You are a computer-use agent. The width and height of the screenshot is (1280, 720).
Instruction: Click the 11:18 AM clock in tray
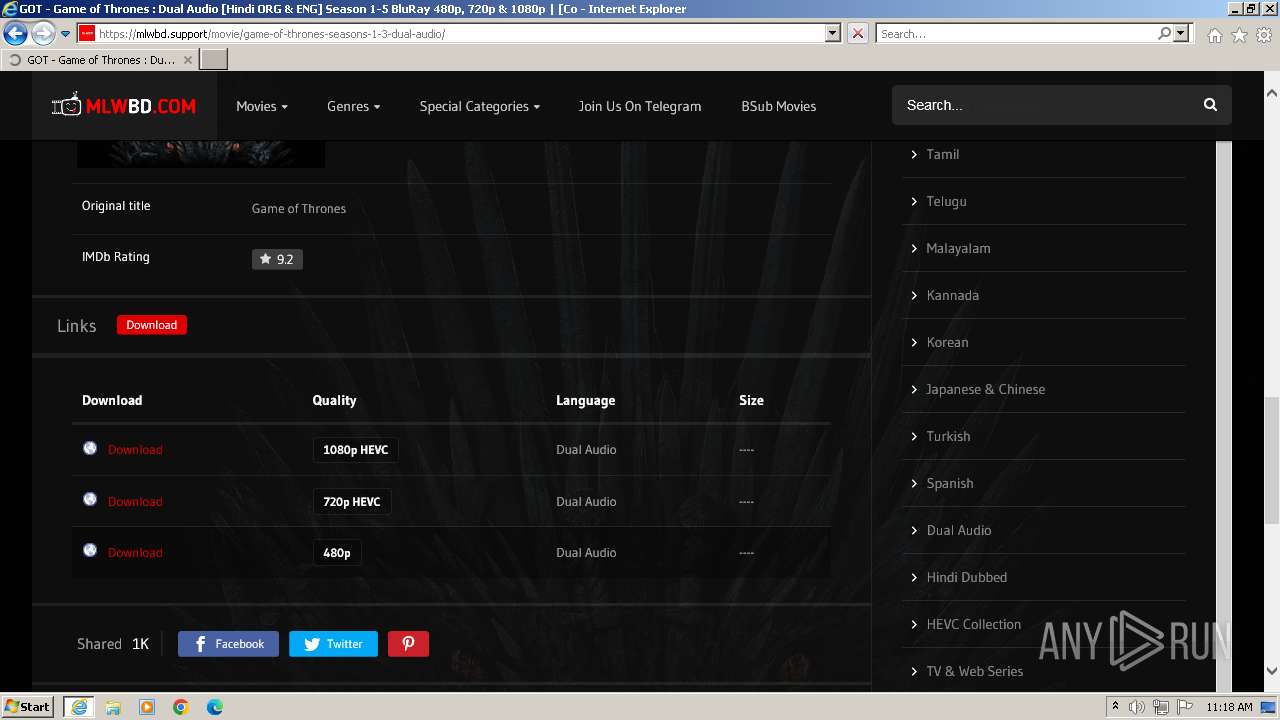tap(1229, 707)
